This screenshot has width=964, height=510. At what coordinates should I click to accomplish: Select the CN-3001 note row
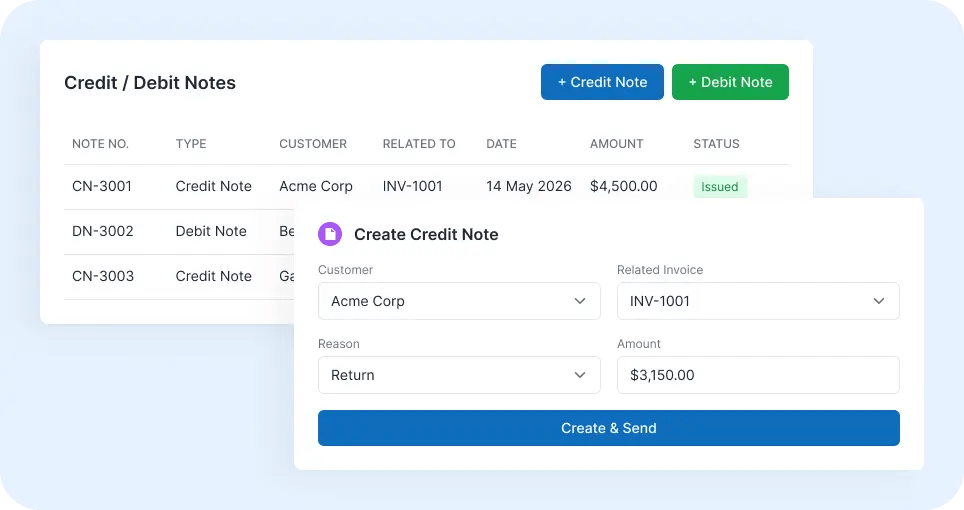(426, 186)
